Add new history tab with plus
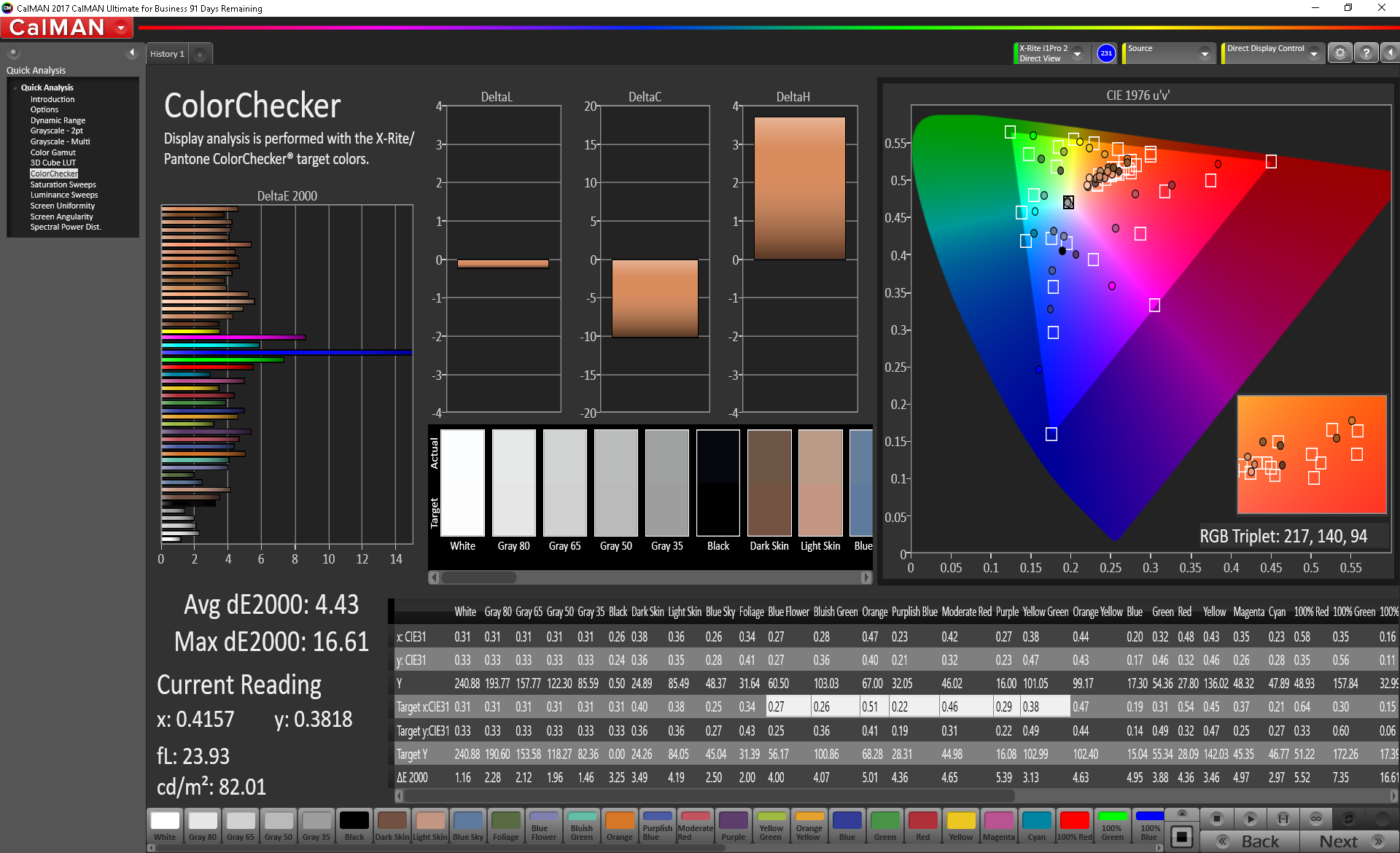Screen dimensions: 1400x853 [x=200, y=55]
